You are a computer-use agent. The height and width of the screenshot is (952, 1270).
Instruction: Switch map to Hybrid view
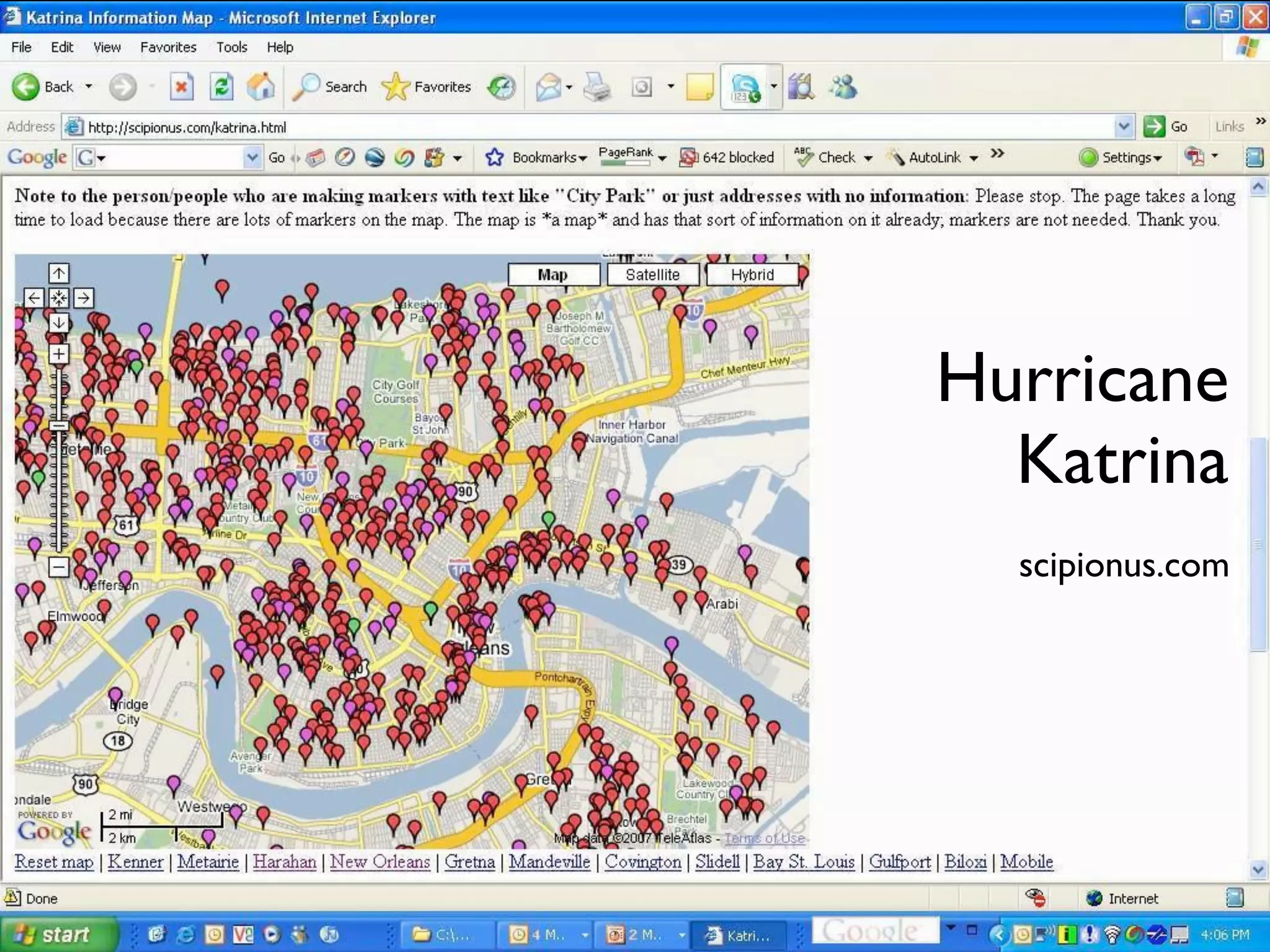pyautogui.click(x=752, y=275)
